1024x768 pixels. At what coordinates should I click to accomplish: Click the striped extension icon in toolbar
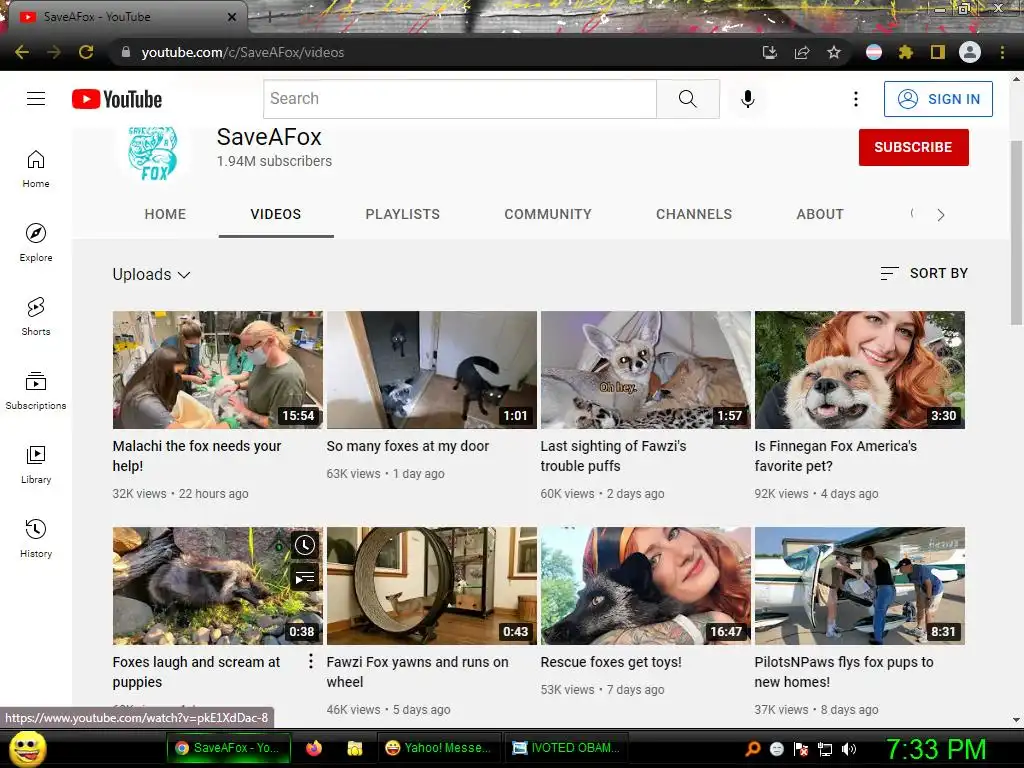(x=874, y=52)
